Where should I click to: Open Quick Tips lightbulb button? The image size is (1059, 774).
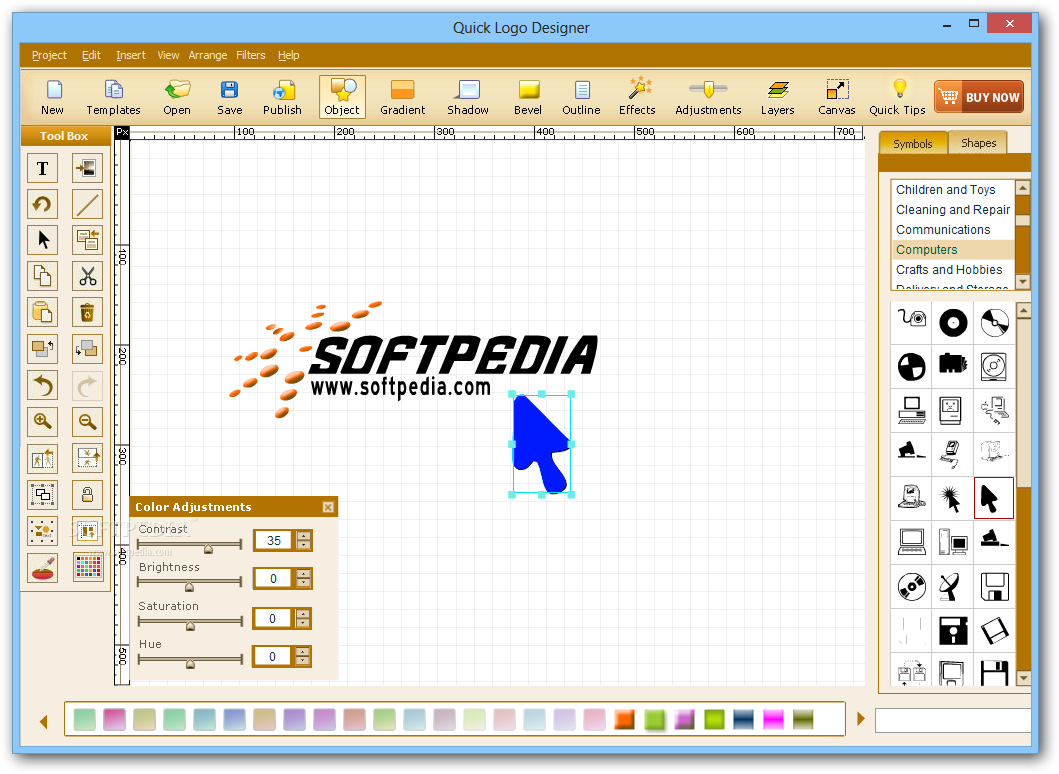click(x=898, y=97)
